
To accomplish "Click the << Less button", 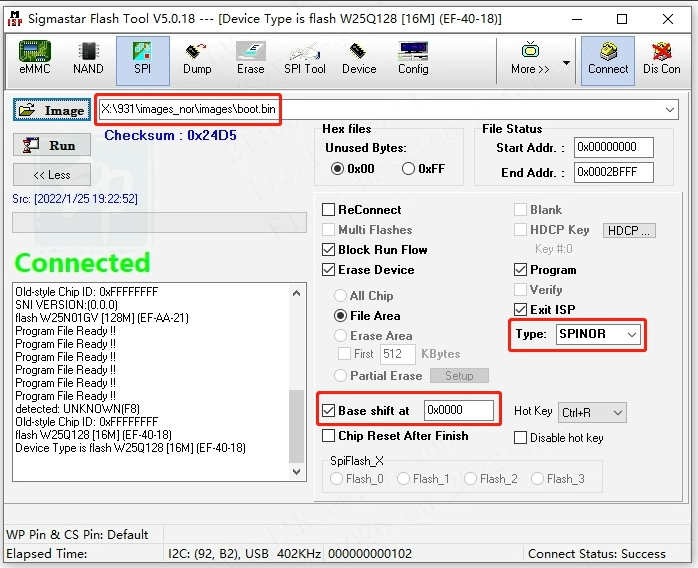I will tap(52, 175).
